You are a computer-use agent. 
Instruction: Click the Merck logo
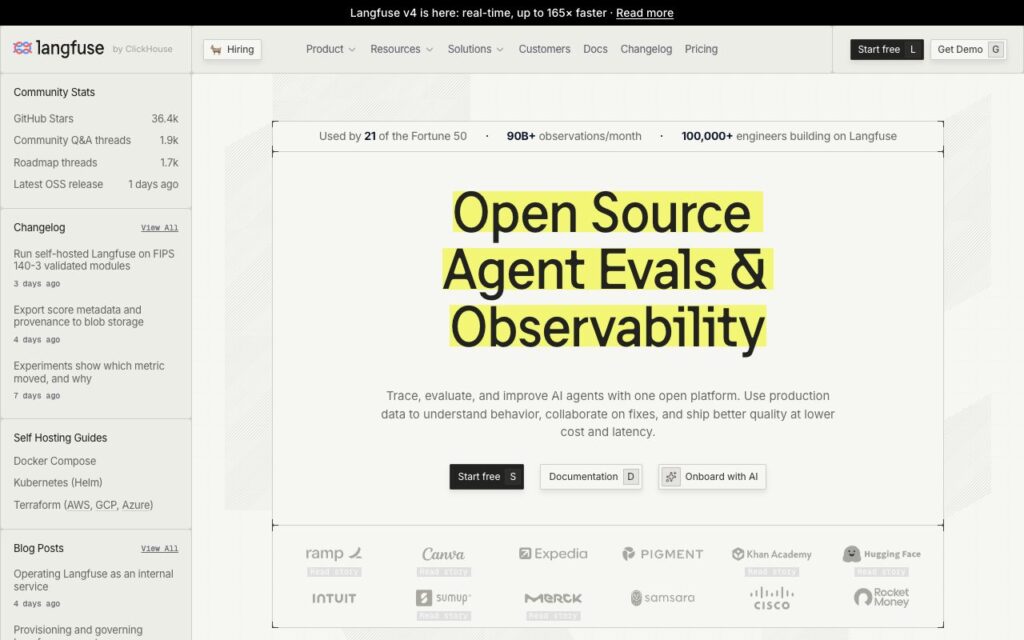[x=553, y=598]
